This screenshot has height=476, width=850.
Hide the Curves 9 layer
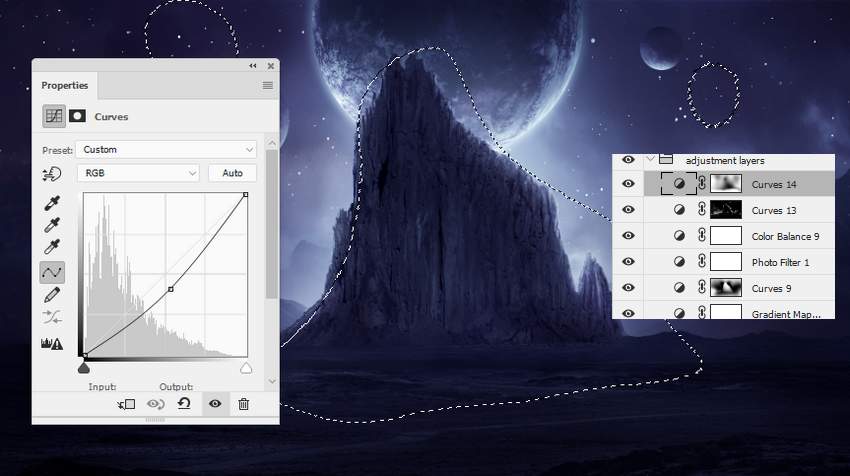pyautogui.click(x=628, y=288)
